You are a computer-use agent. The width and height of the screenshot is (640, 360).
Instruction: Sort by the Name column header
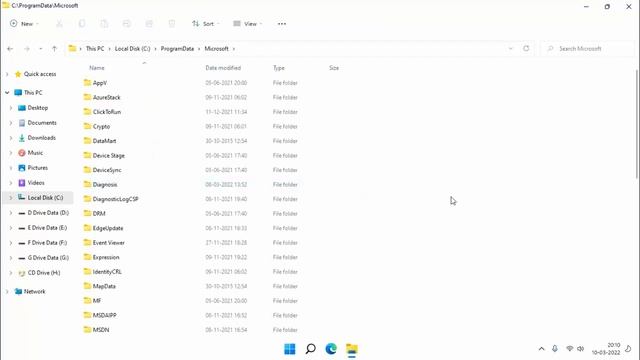coord(97,68)
